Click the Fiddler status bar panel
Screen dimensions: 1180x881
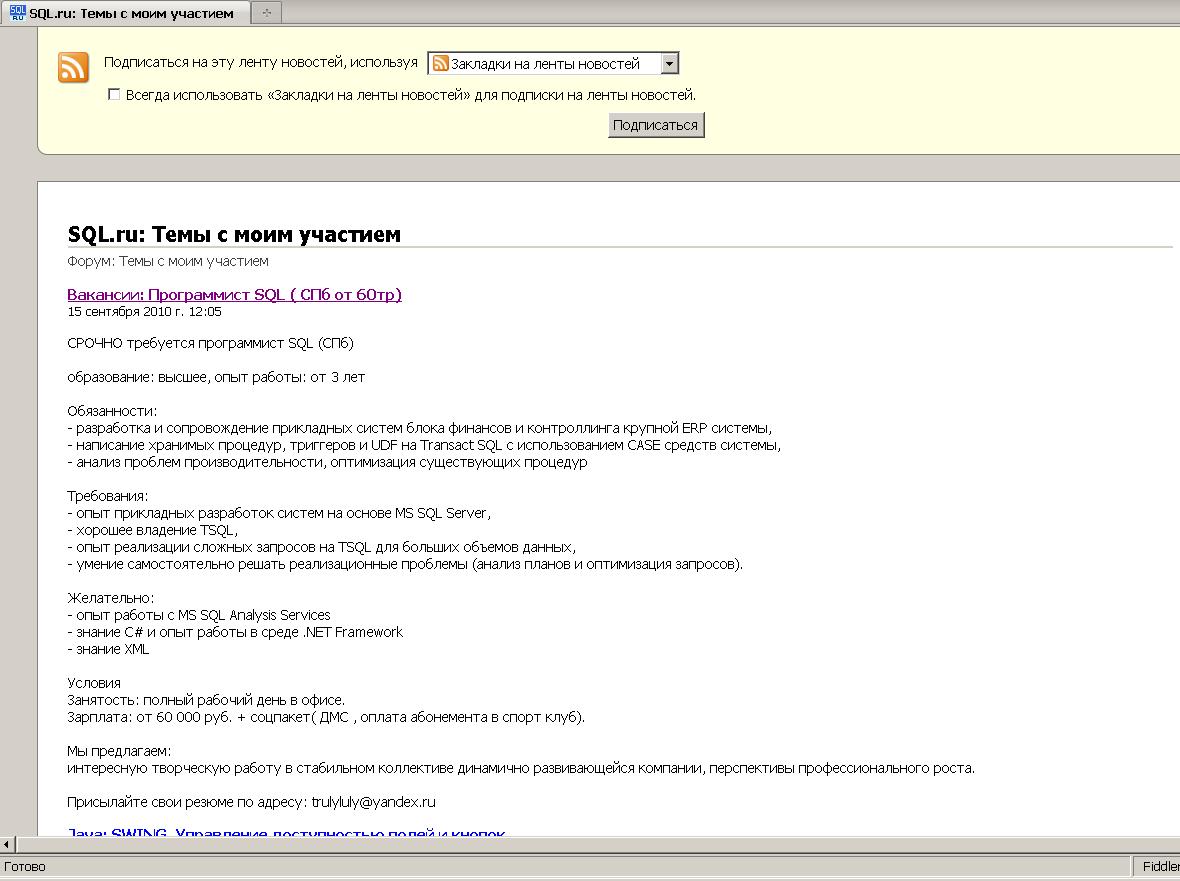(x=1160, y=866)
